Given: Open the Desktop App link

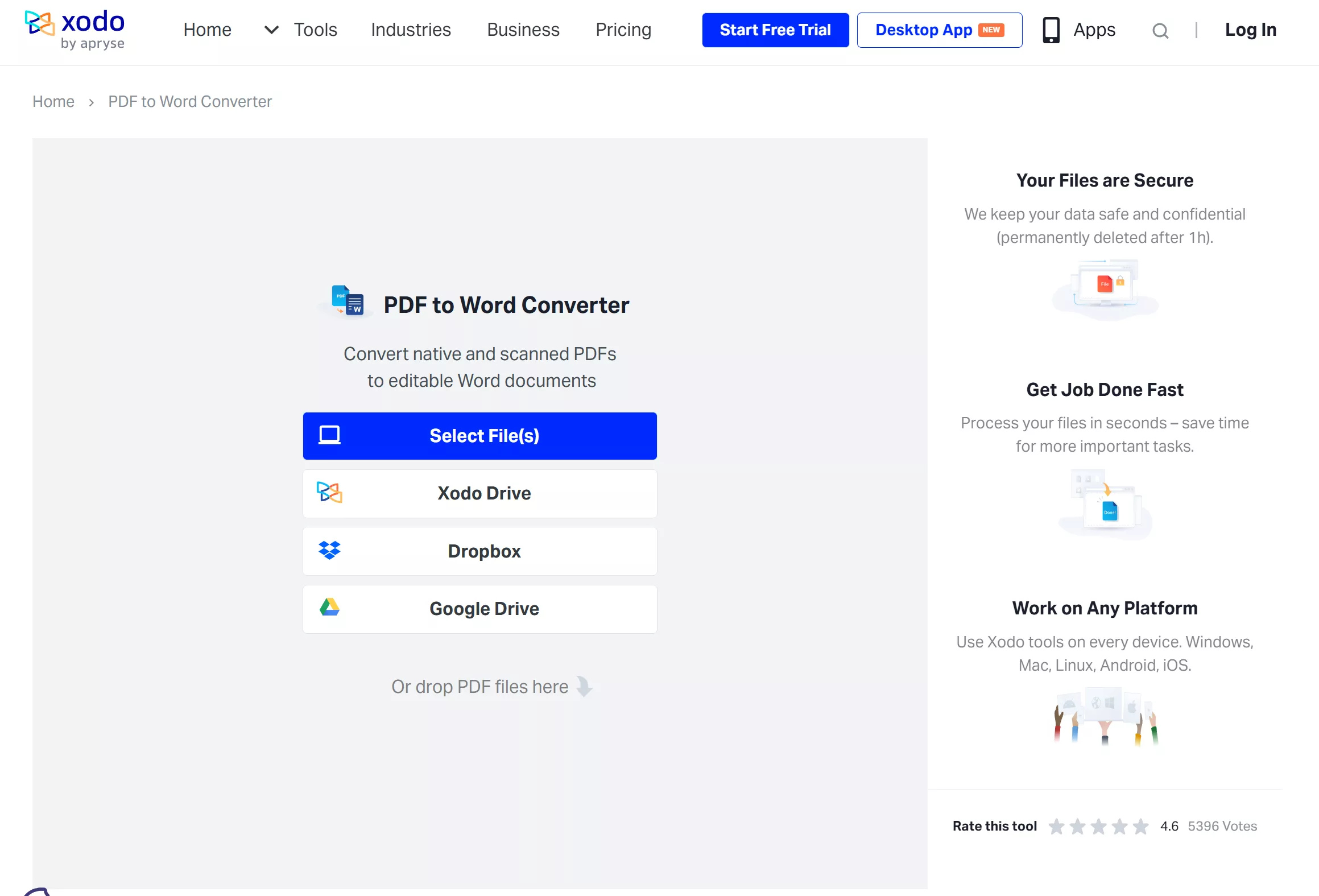Looking at the screenshot, I should (x=940, y=30).
